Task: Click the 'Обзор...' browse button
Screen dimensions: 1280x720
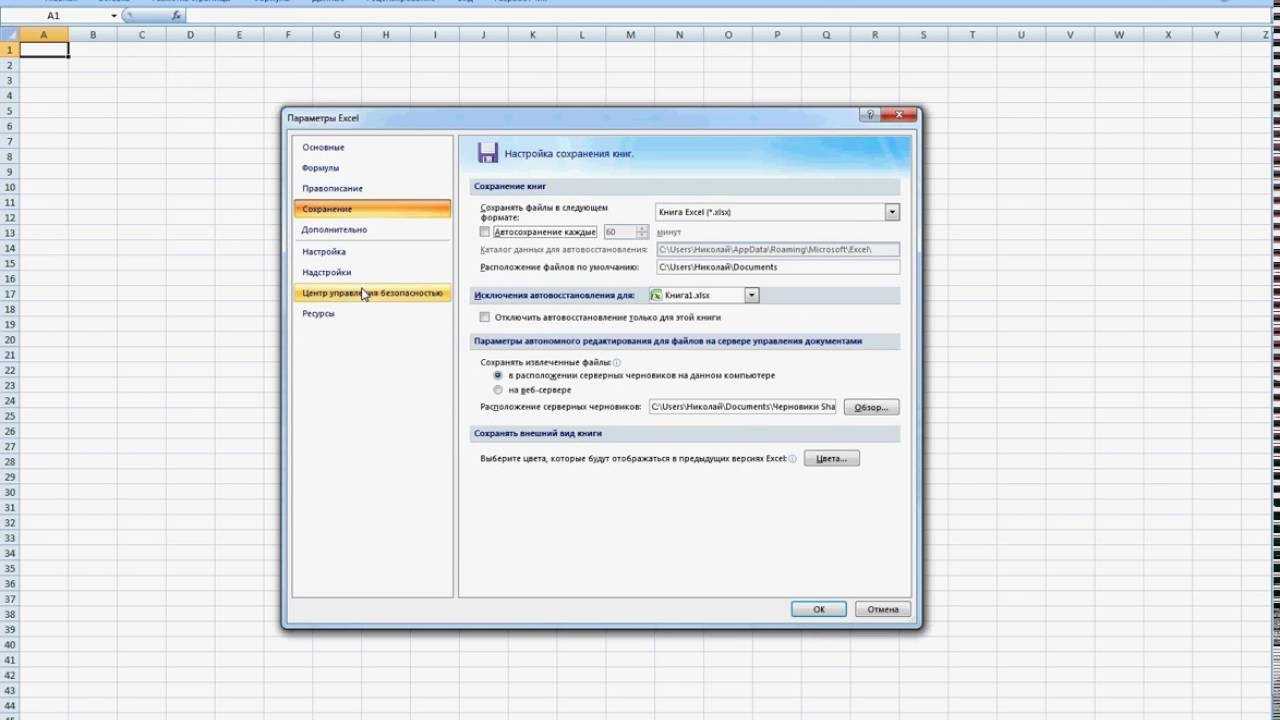Action: (x=872, y=407)
